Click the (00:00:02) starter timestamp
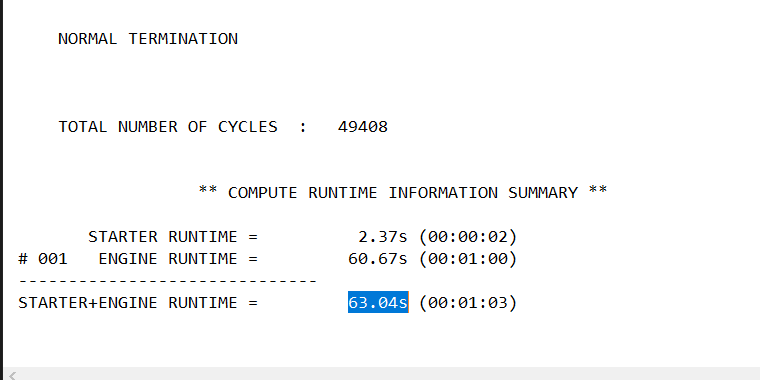The image size is (760, 380). [468, 237]
